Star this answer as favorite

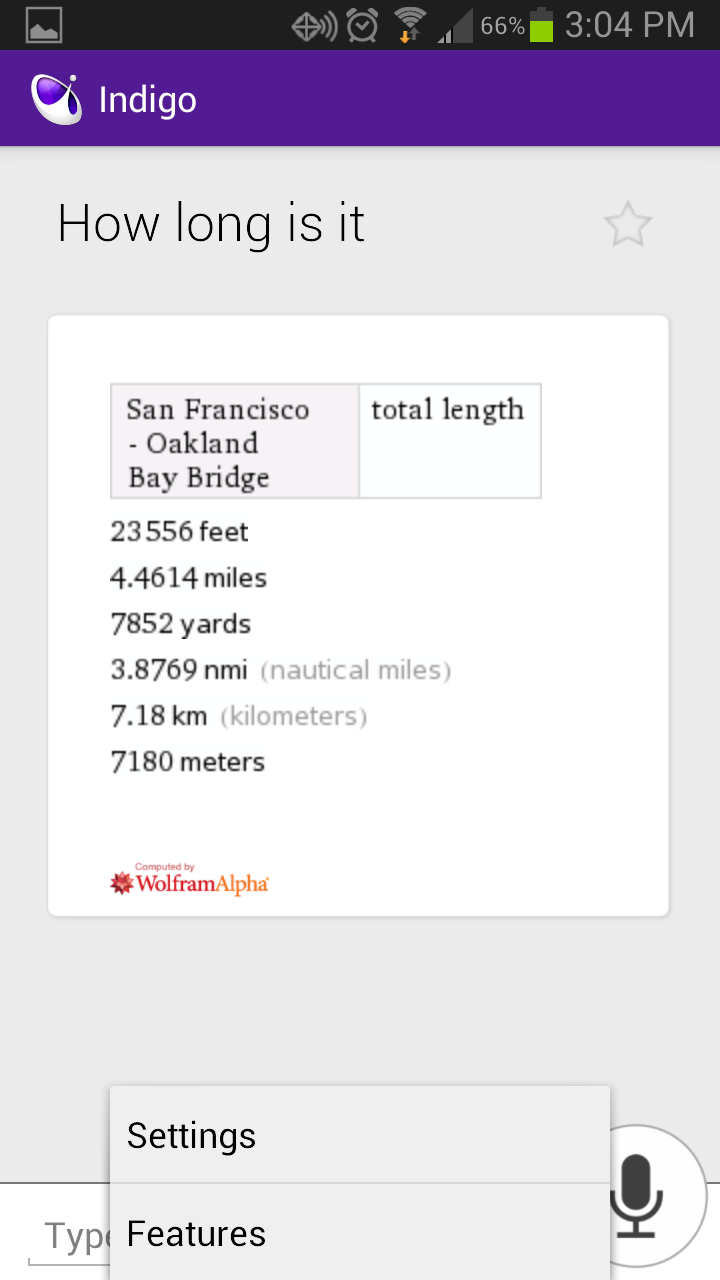point(628,225)
